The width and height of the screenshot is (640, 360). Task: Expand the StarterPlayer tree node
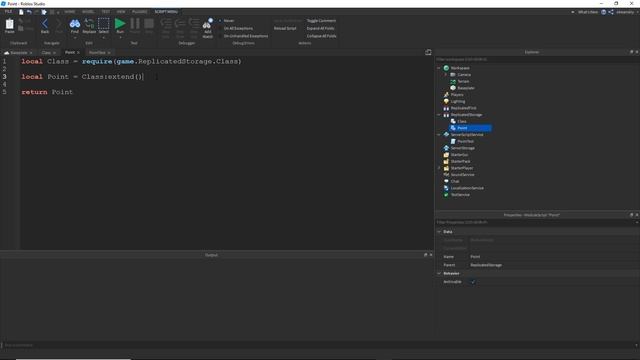pyautogui.click(x=439, y=168)
